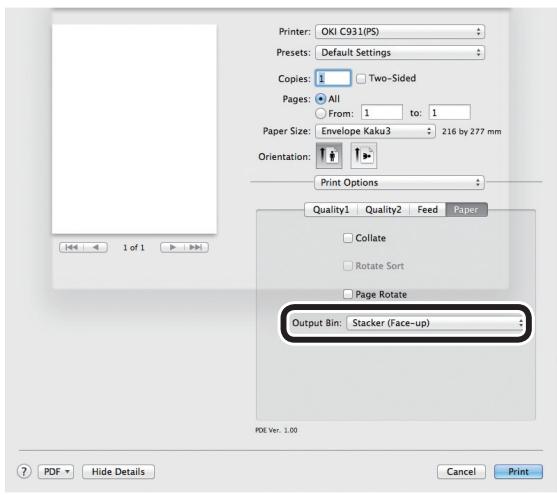Select portrait orientation icon
The image size is (557, 495).
[329, 156]
